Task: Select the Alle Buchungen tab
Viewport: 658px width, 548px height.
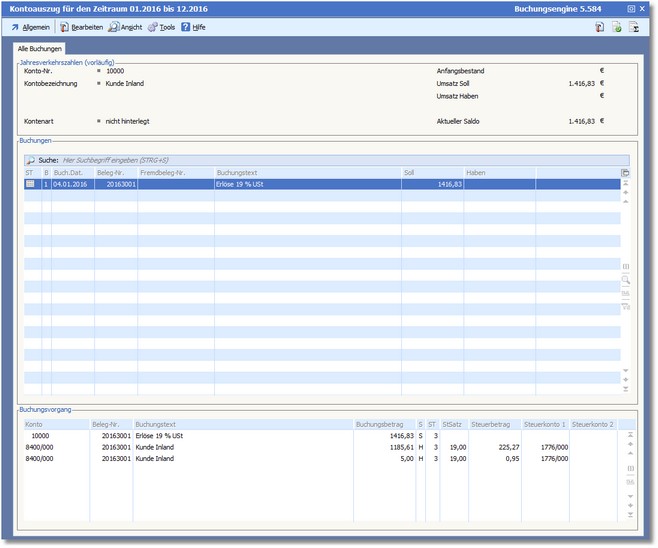Action: click(x=40, y=48)
